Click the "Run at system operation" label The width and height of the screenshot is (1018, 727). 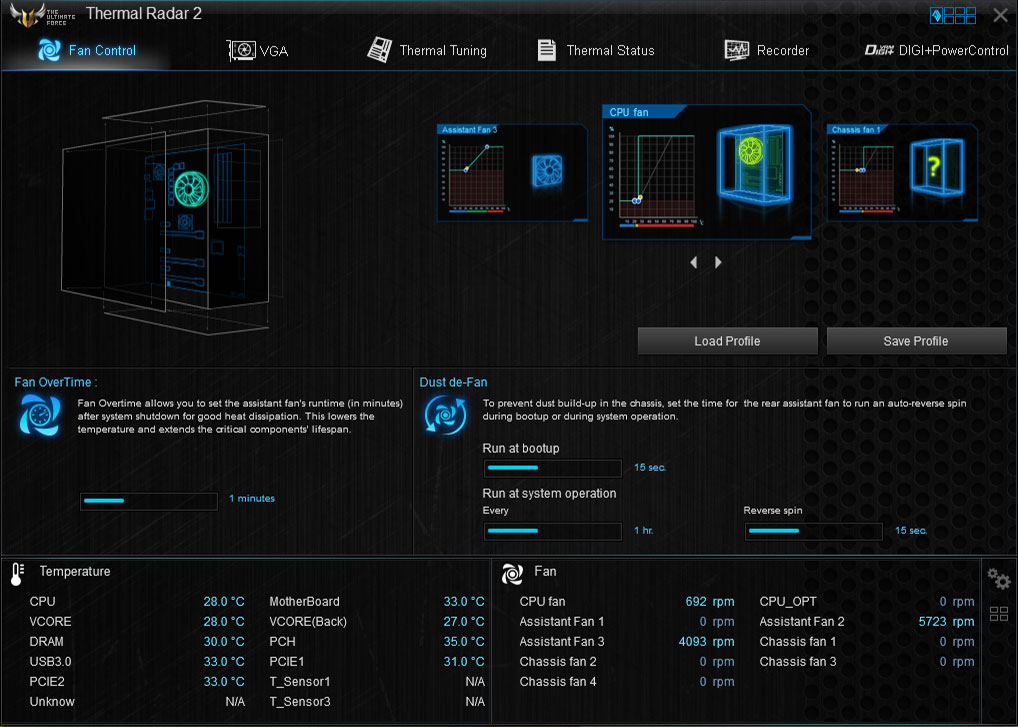[x=549, y=493]
